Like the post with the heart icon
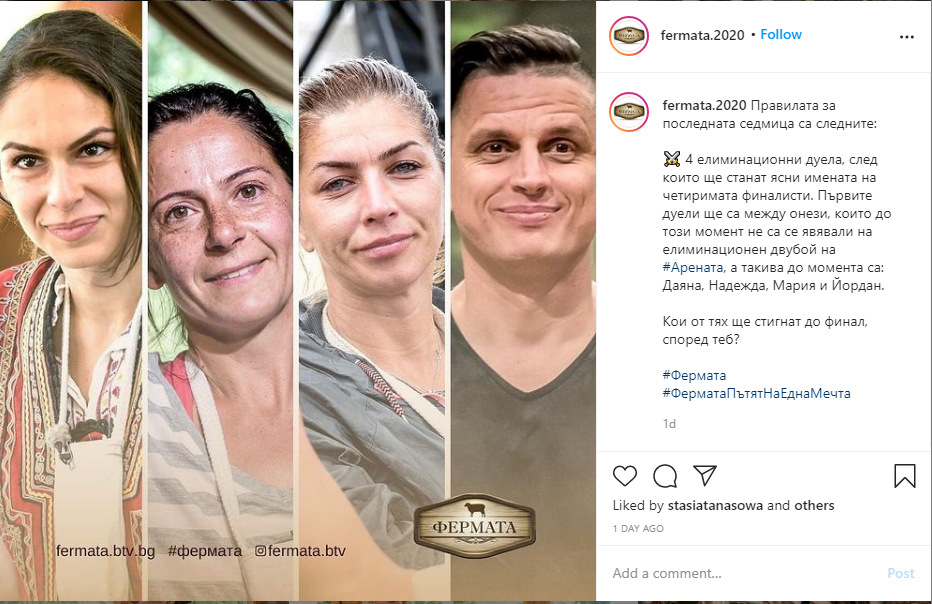 click(x=625, y=476)
